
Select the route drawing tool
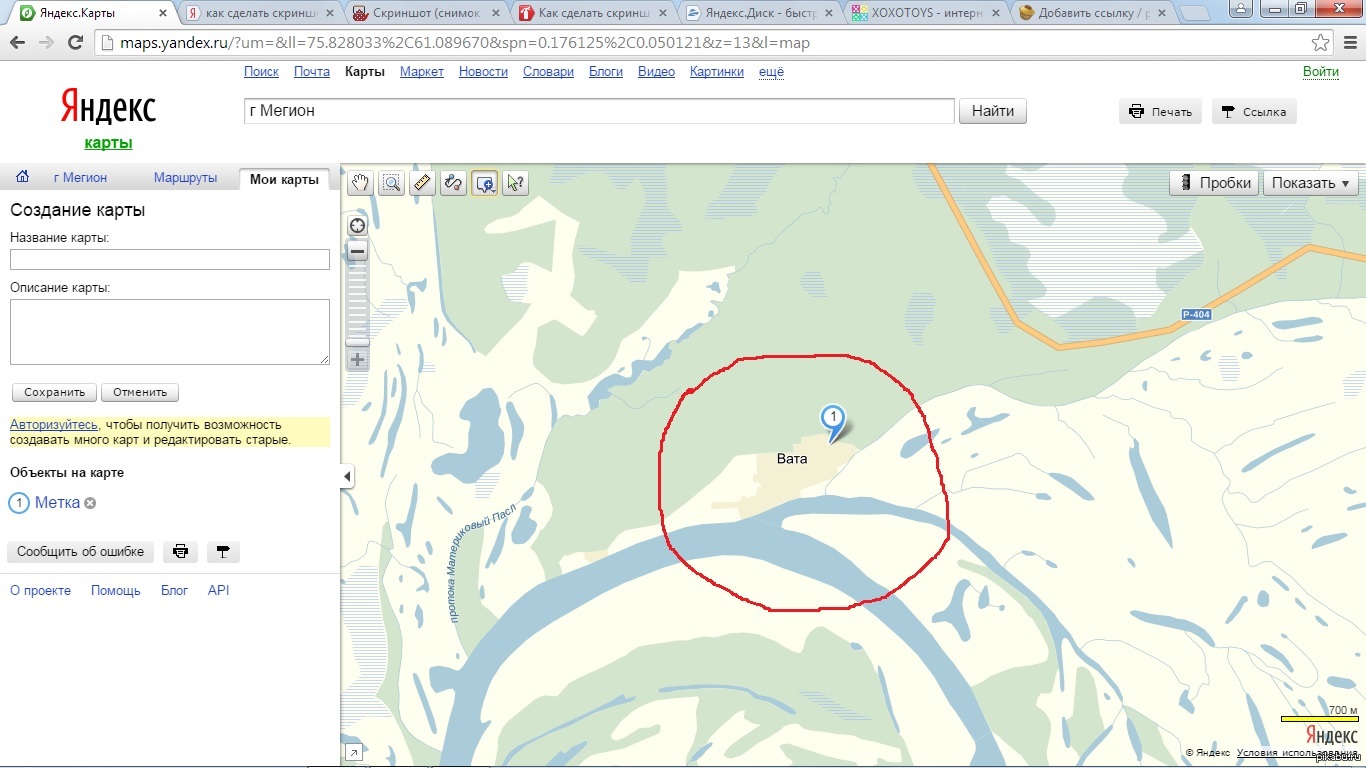pos(453,183)
